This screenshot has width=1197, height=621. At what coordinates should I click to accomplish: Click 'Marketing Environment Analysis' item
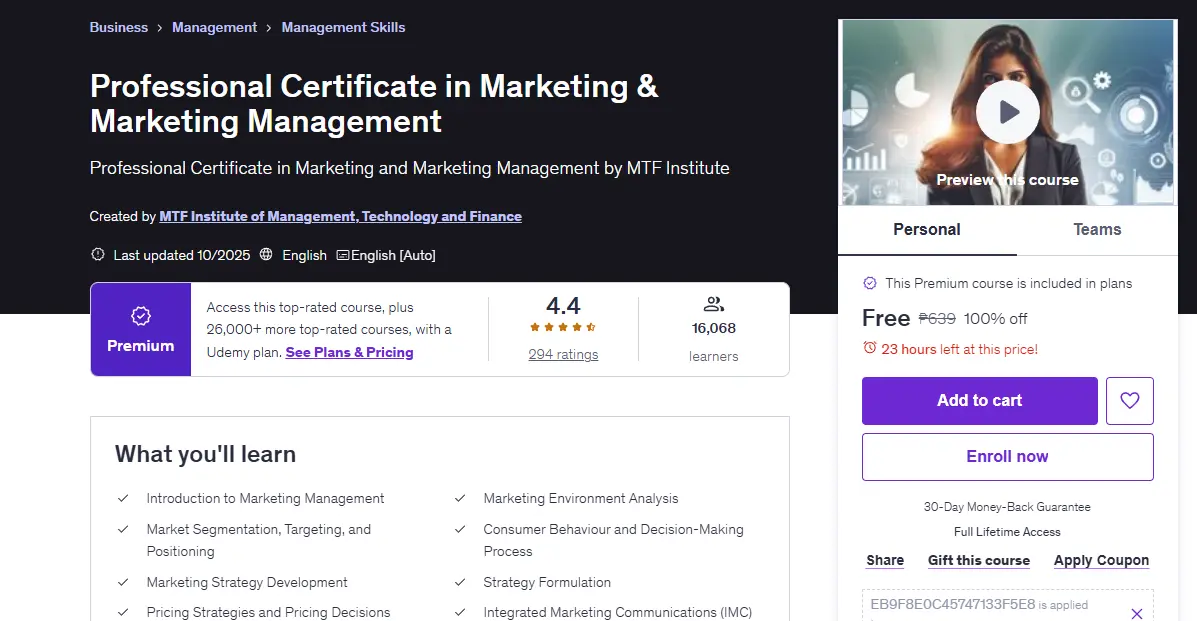pyautogui.click(x=580, y=498)
